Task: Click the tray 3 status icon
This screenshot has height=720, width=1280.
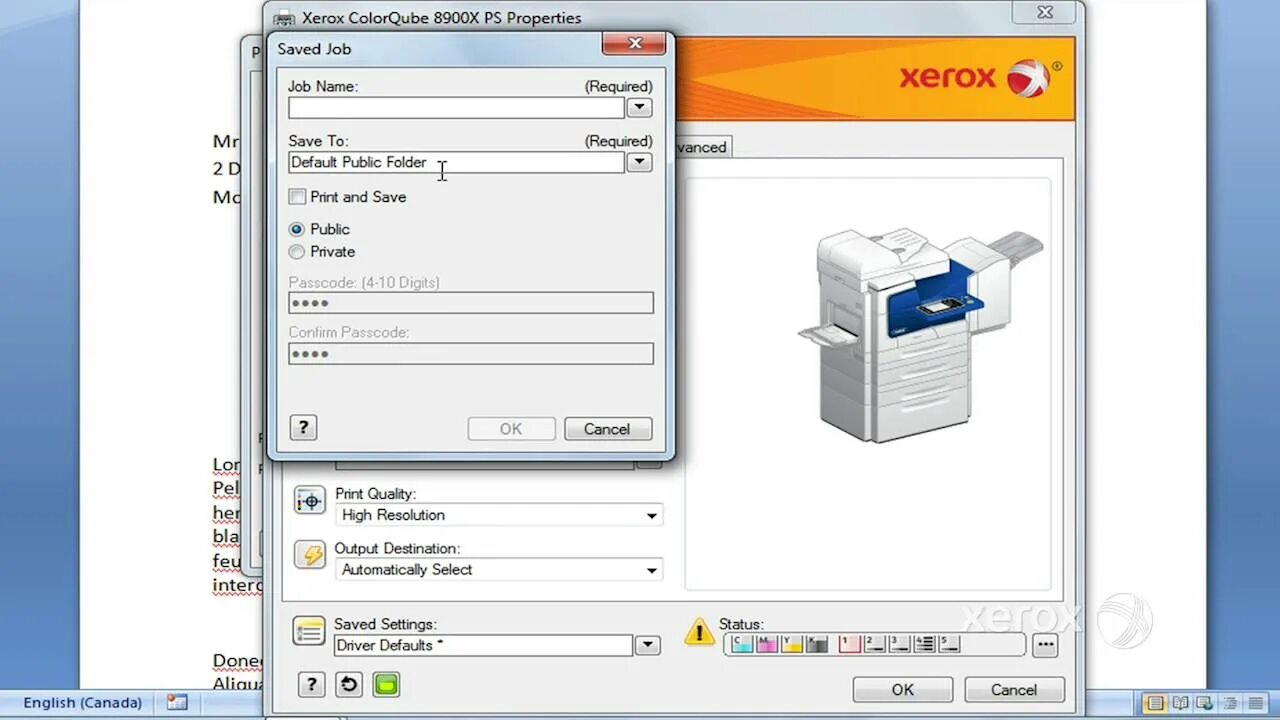Action: pos(900,644)
